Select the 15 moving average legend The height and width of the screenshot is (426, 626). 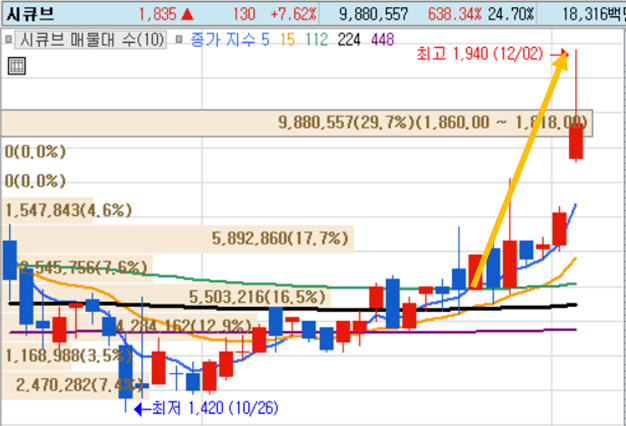point(287,40)
